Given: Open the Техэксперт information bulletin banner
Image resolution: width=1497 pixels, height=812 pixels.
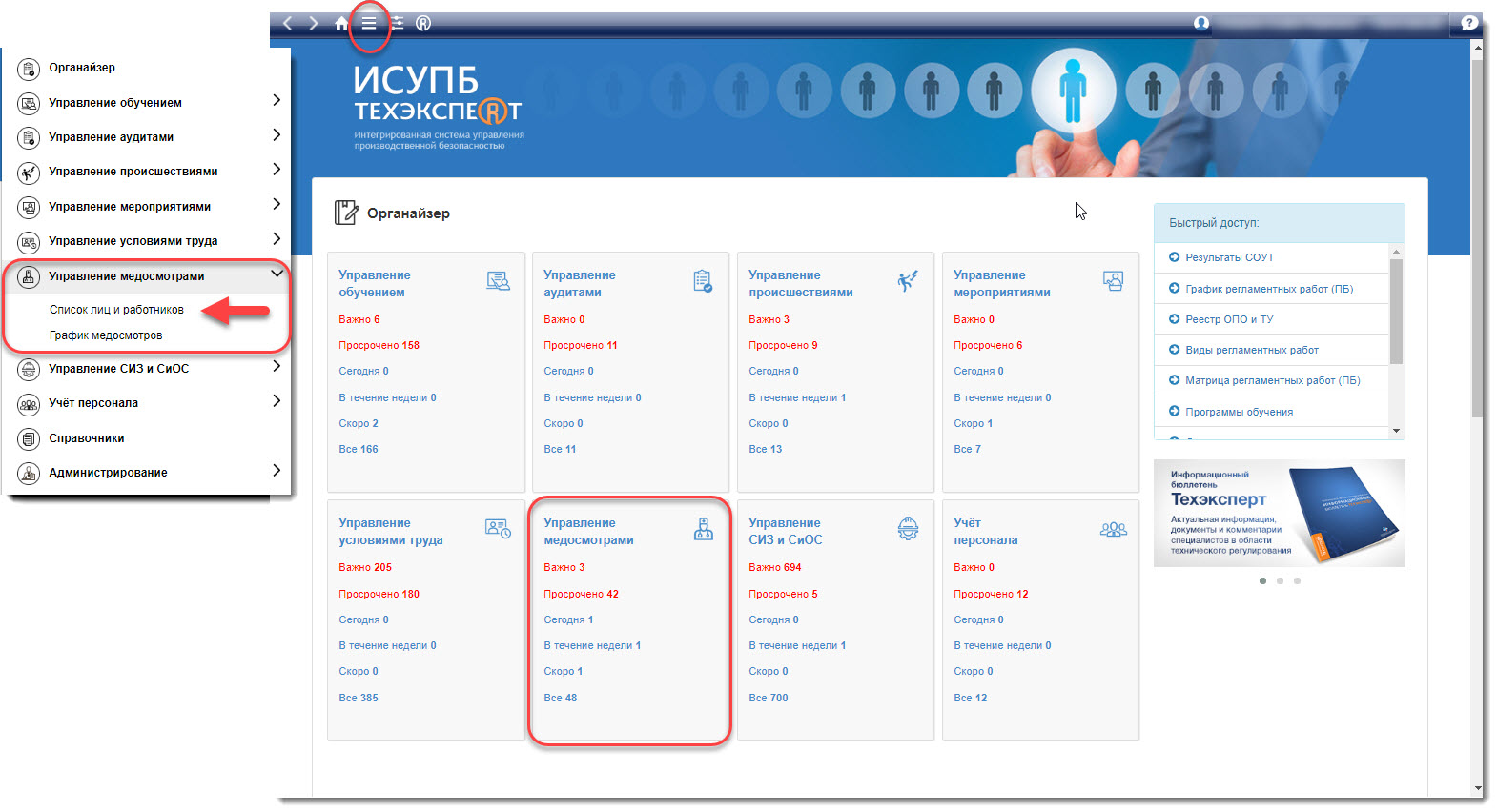Looking at the screenshot, I should tap(1280, 514).
